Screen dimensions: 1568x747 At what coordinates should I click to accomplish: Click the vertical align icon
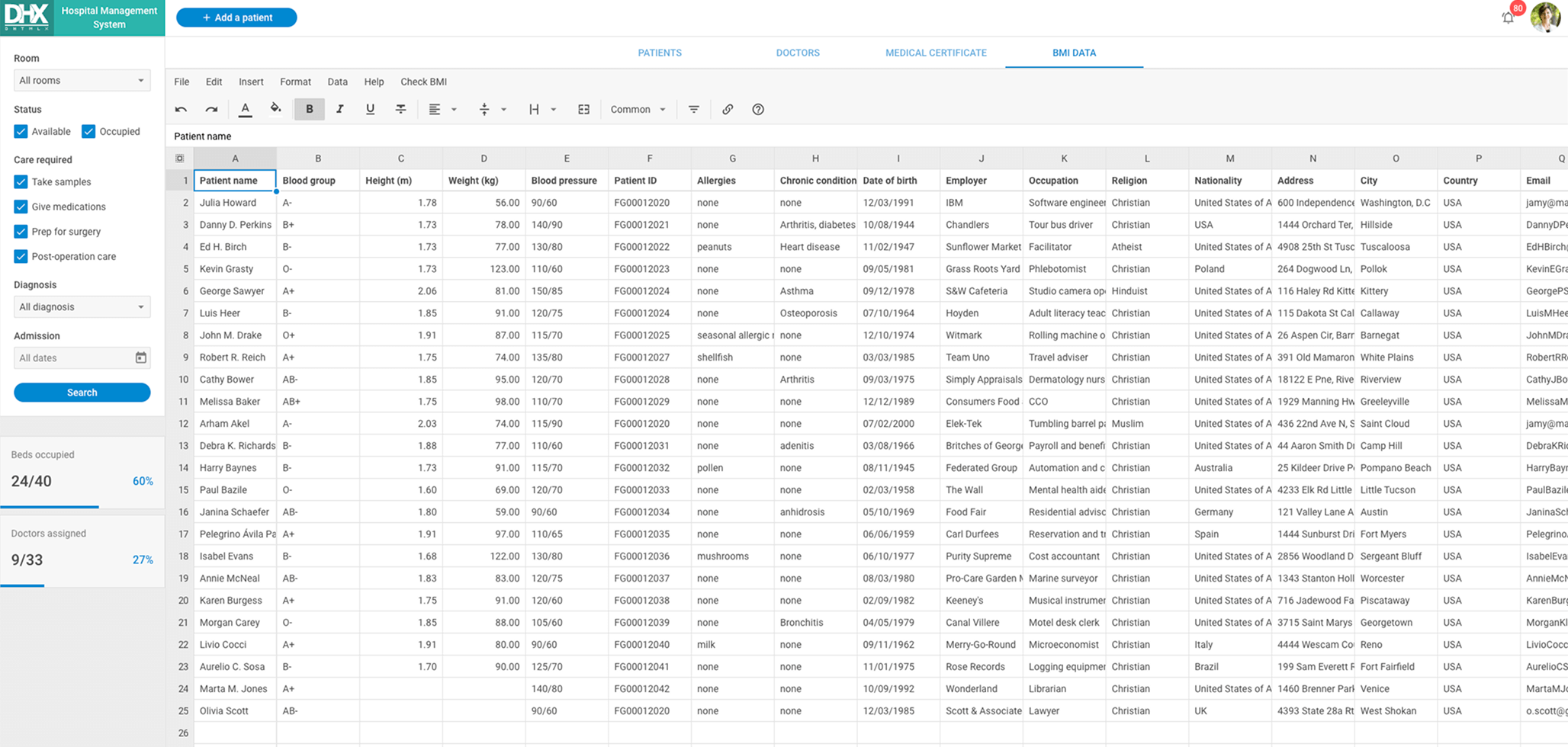484,109
